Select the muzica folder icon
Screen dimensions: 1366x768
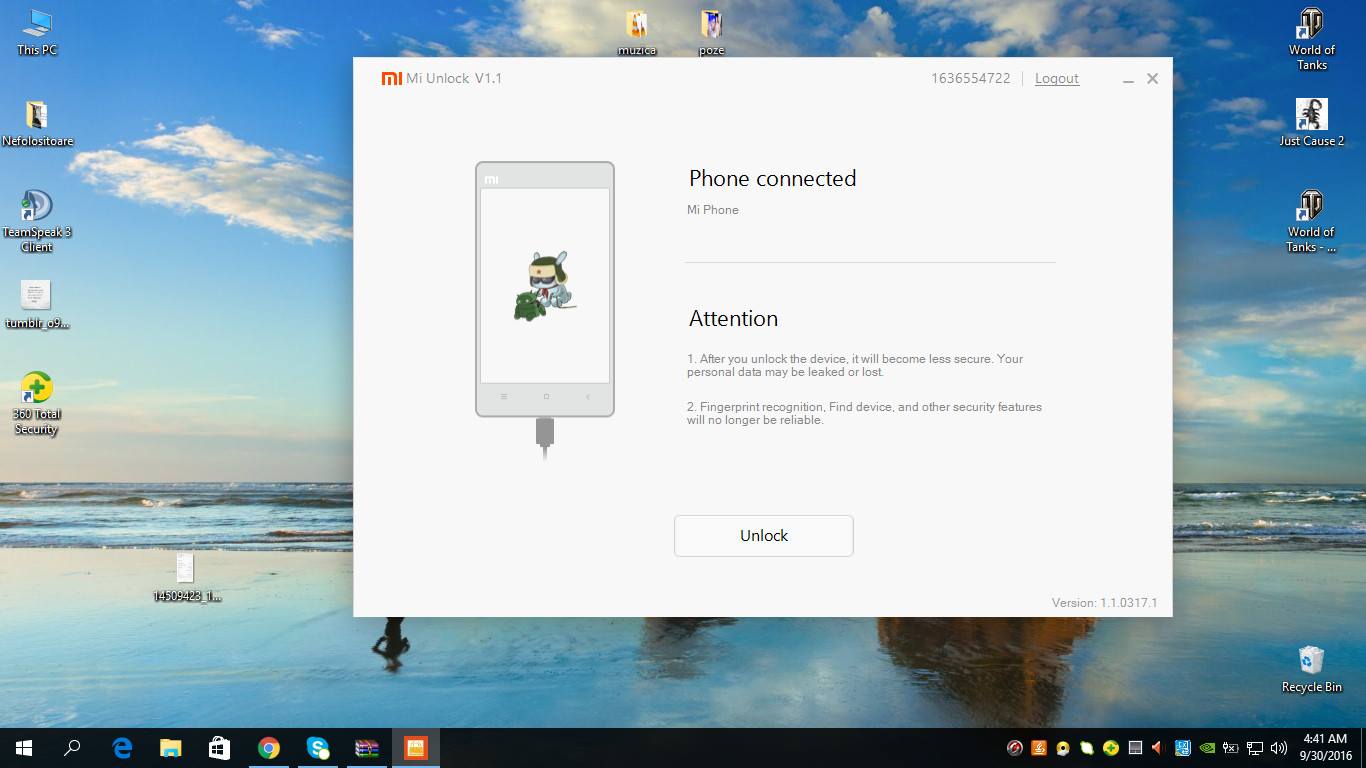click(636, 32)
